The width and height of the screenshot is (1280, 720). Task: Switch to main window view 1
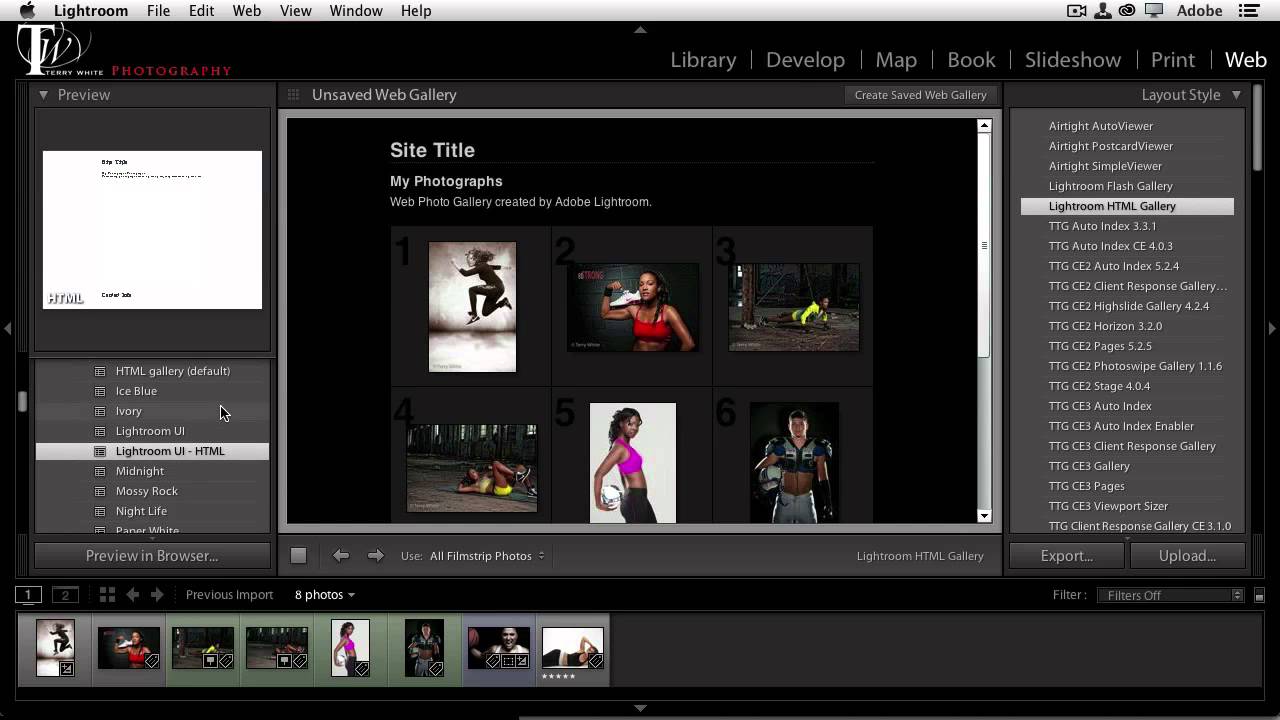click(29, 595)
